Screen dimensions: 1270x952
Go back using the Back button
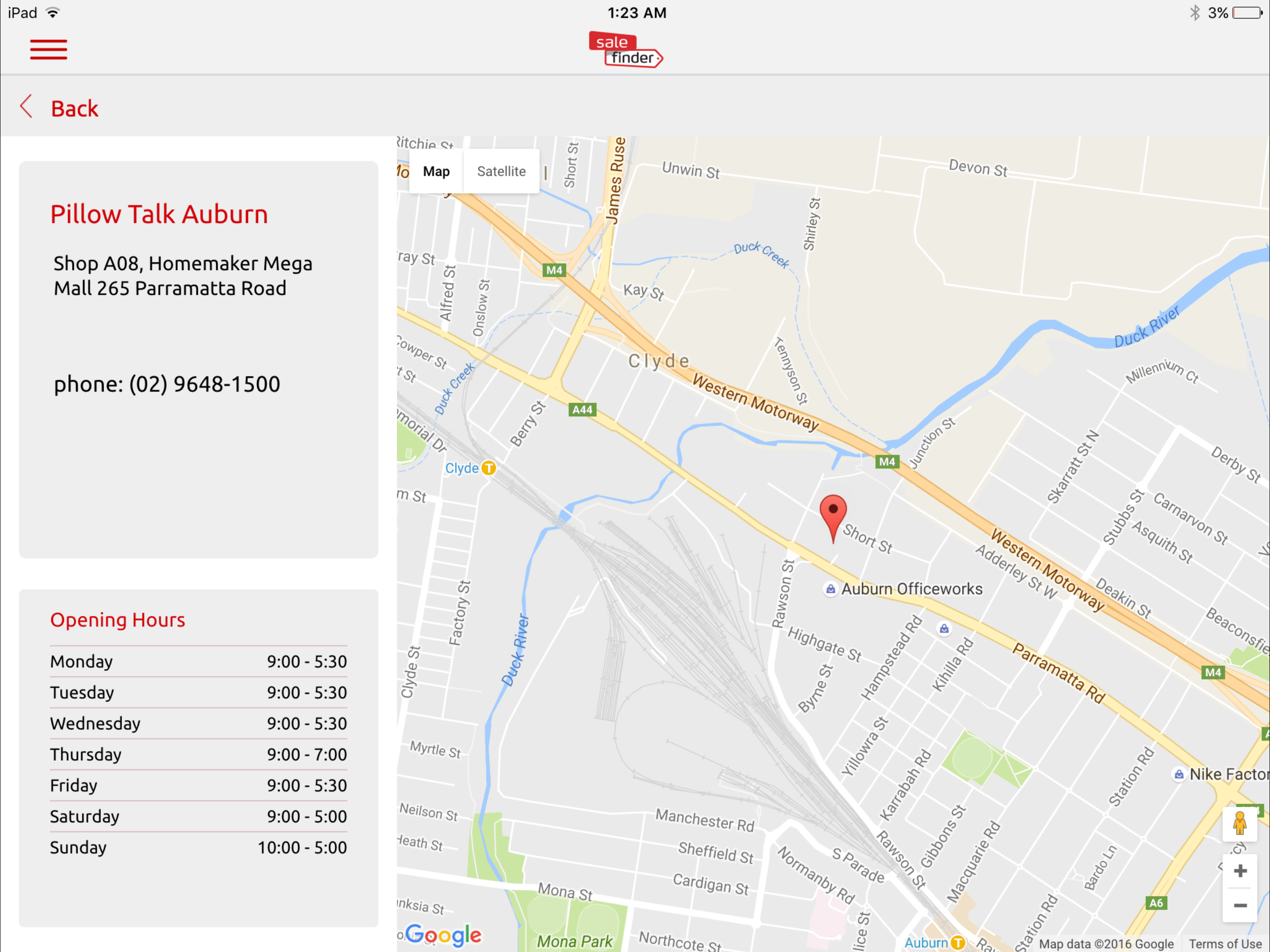59,108
